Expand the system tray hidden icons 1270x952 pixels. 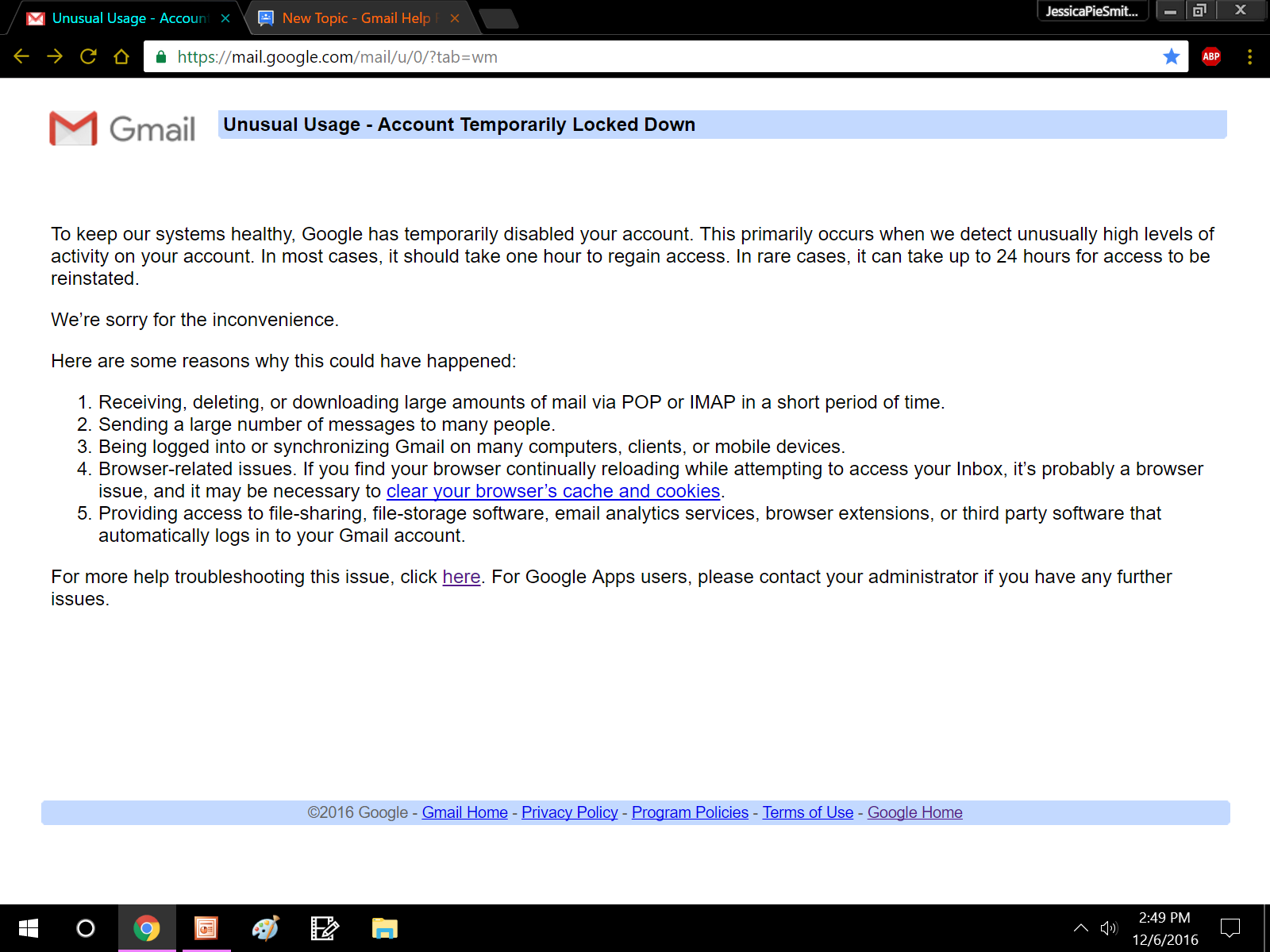click(x=1080, y=928)
